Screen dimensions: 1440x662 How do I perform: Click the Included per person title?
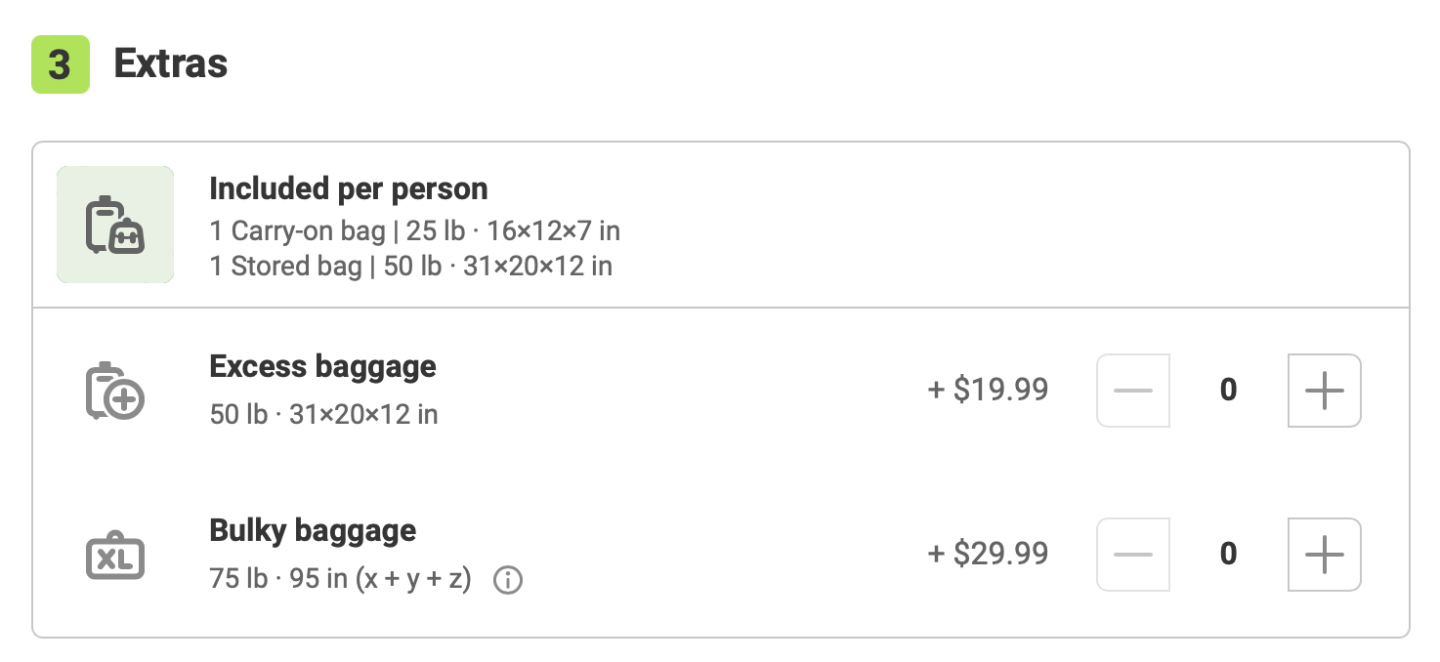point(348,188)
